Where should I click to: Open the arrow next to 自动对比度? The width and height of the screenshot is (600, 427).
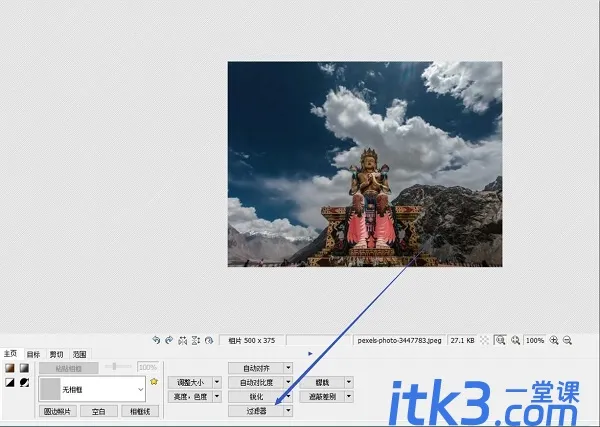[289, 382]
